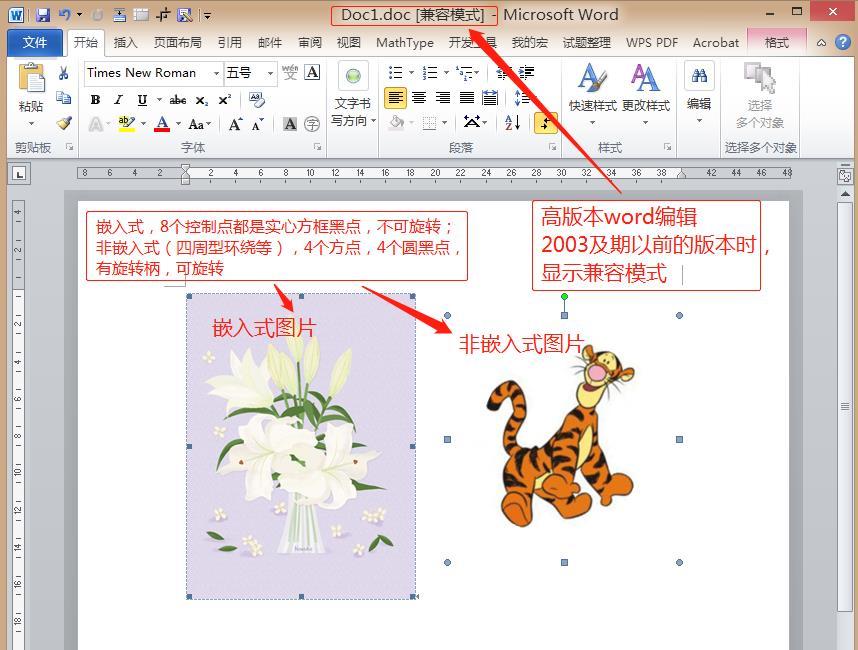Viewport: 858px width, 650px height.
Task: Switch to the 插入 ribbon tab
Action: click(126, 42)
